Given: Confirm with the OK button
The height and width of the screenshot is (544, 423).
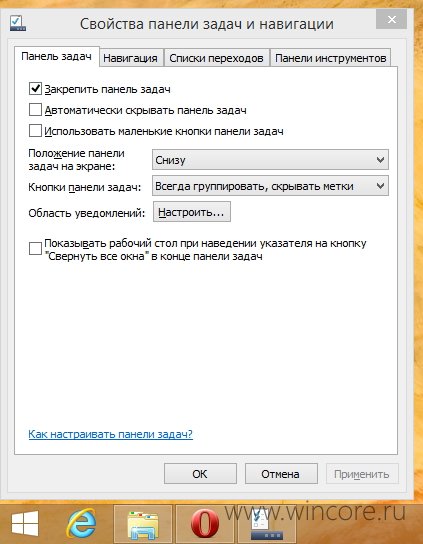Looking at the screenshot, I should click(x=200, y=474).
